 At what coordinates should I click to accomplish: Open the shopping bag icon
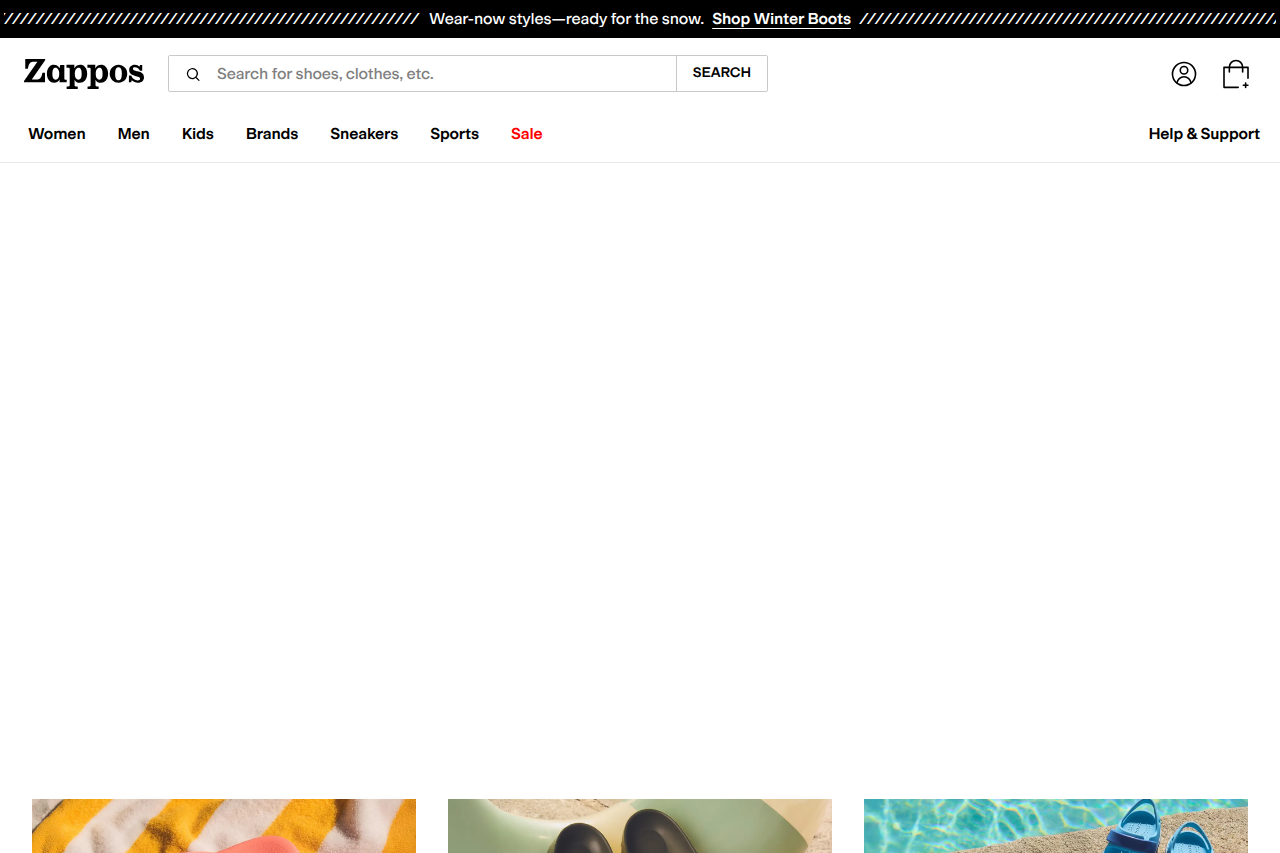tap(1236, 74)
